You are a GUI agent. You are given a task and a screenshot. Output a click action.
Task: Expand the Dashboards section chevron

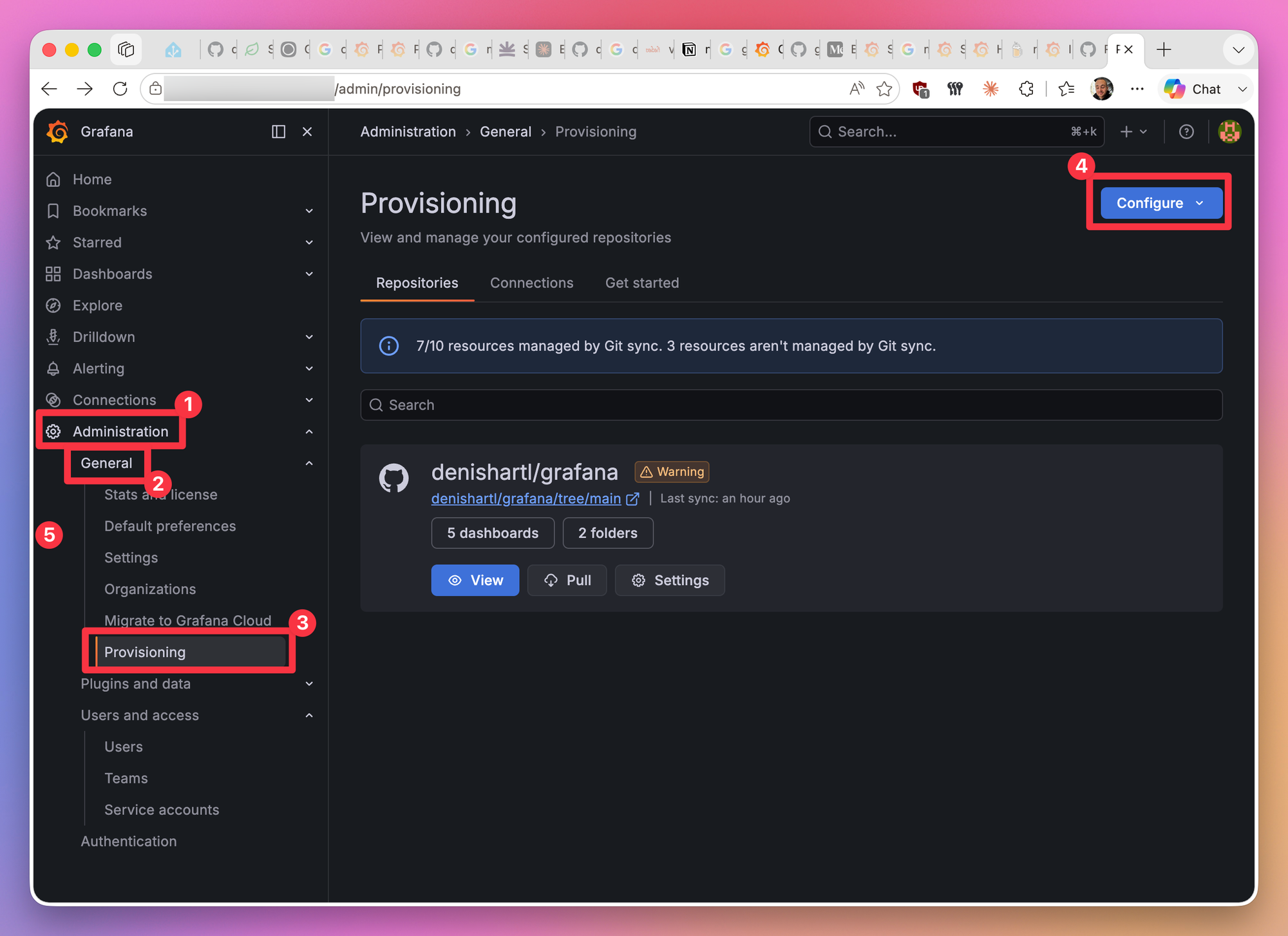pyautogui.click(x=309, y=274)
